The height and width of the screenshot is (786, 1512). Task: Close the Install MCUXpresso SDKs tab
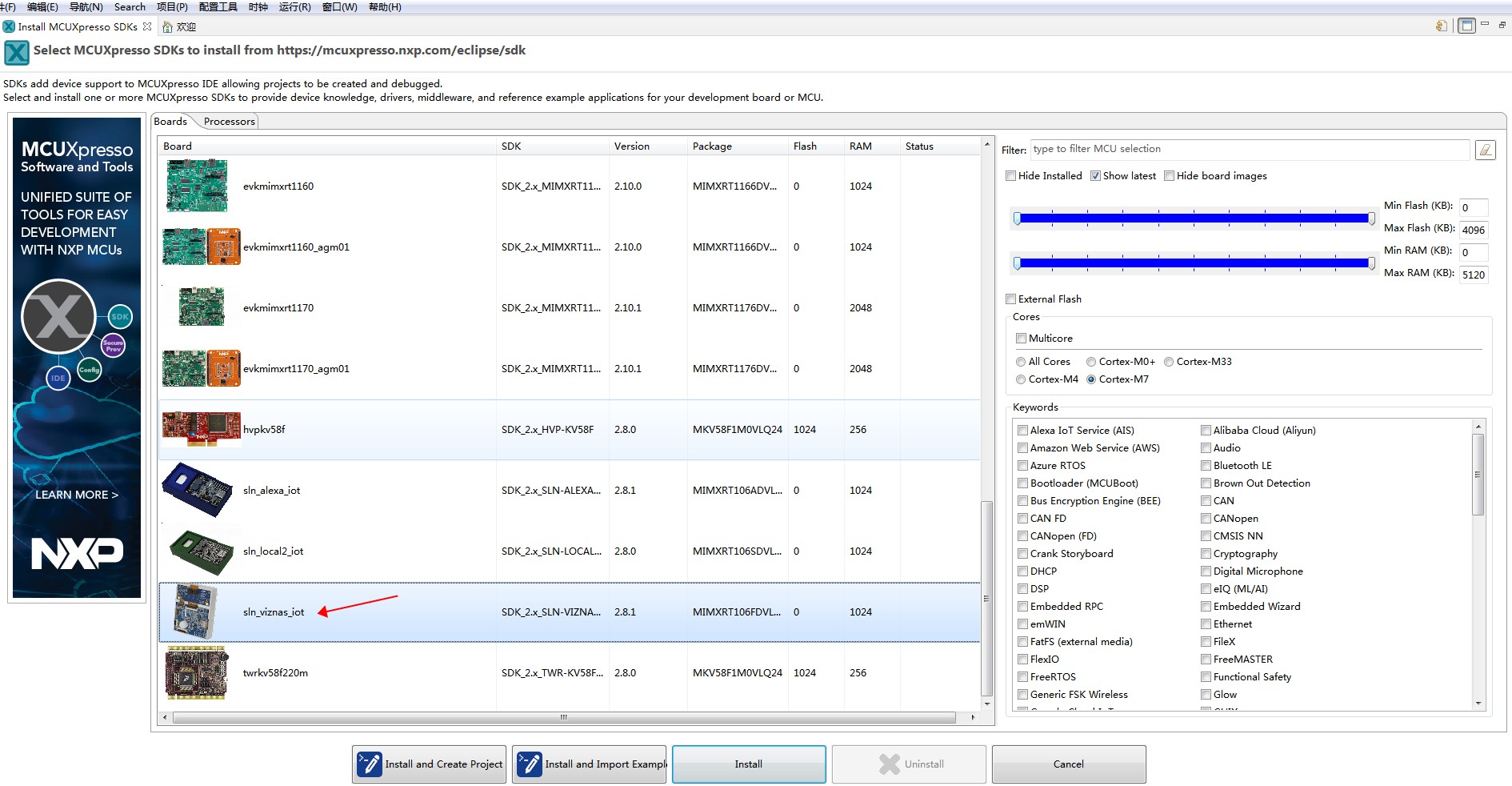coord(147,26)
